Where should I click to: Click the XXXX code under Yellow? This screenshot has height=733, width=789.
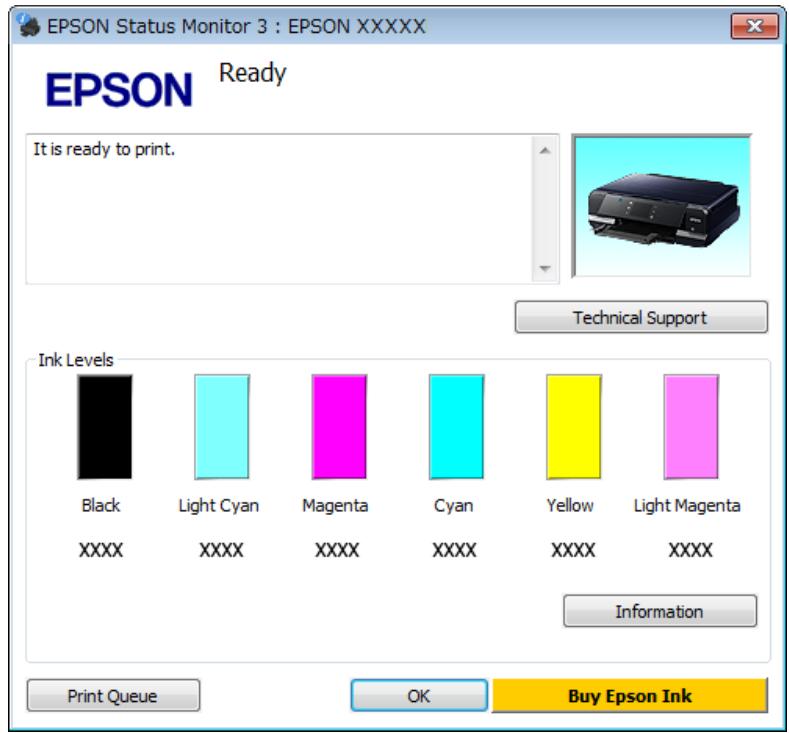tap(573, 550)
